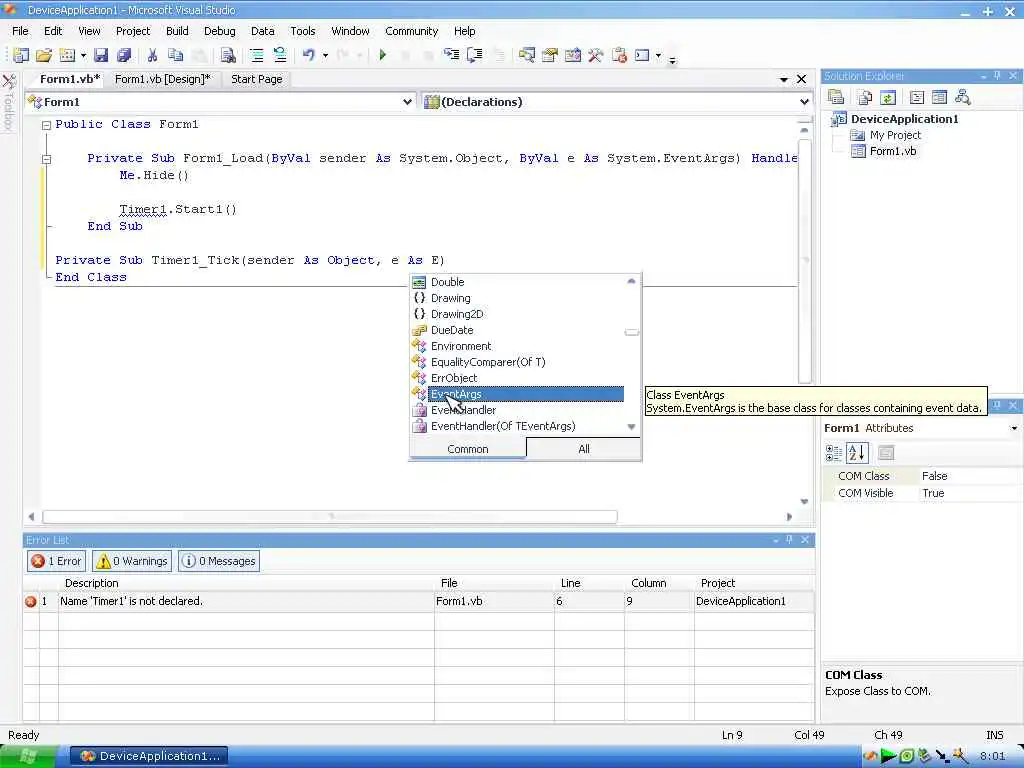
Task: Expand the Undo history dropdown arrow
Action: click(x=325, y=56)
